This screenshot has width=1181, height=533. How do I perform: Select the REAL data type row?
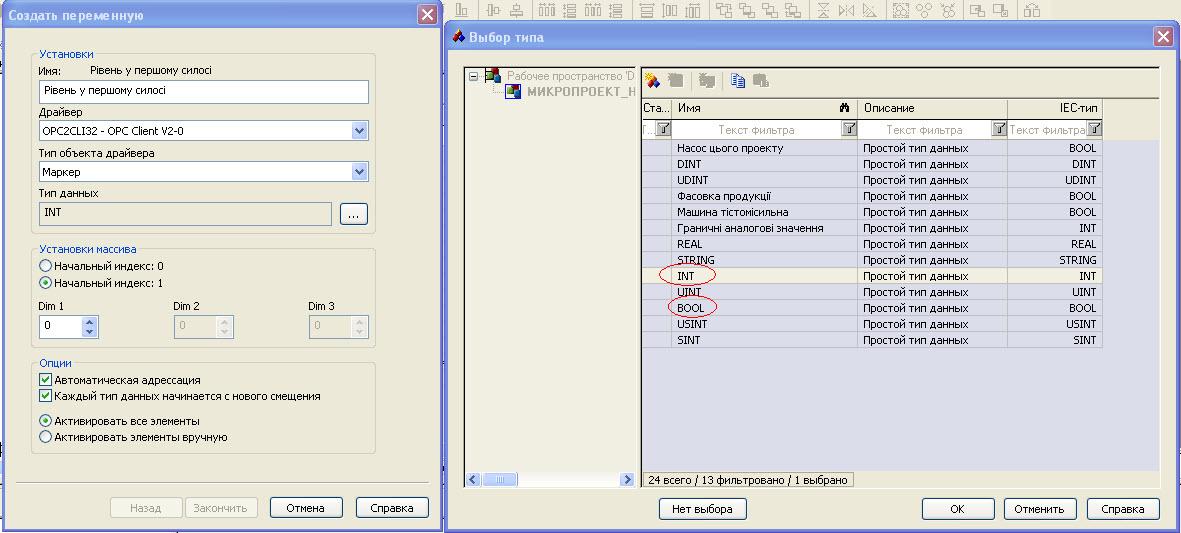(872, 244)
